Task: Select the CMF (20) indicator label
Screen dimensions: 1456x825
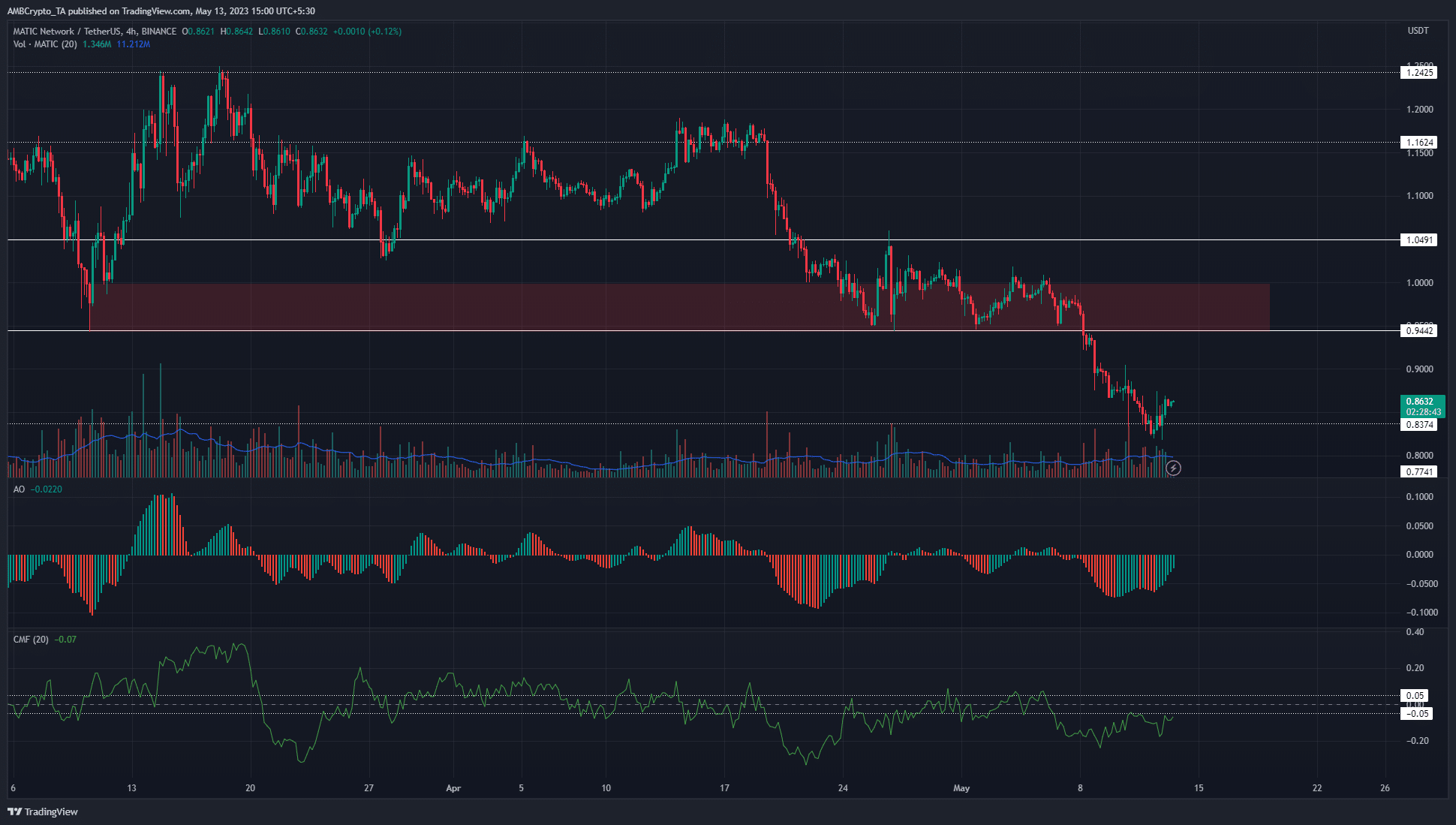Action: [x=31, y=640]
